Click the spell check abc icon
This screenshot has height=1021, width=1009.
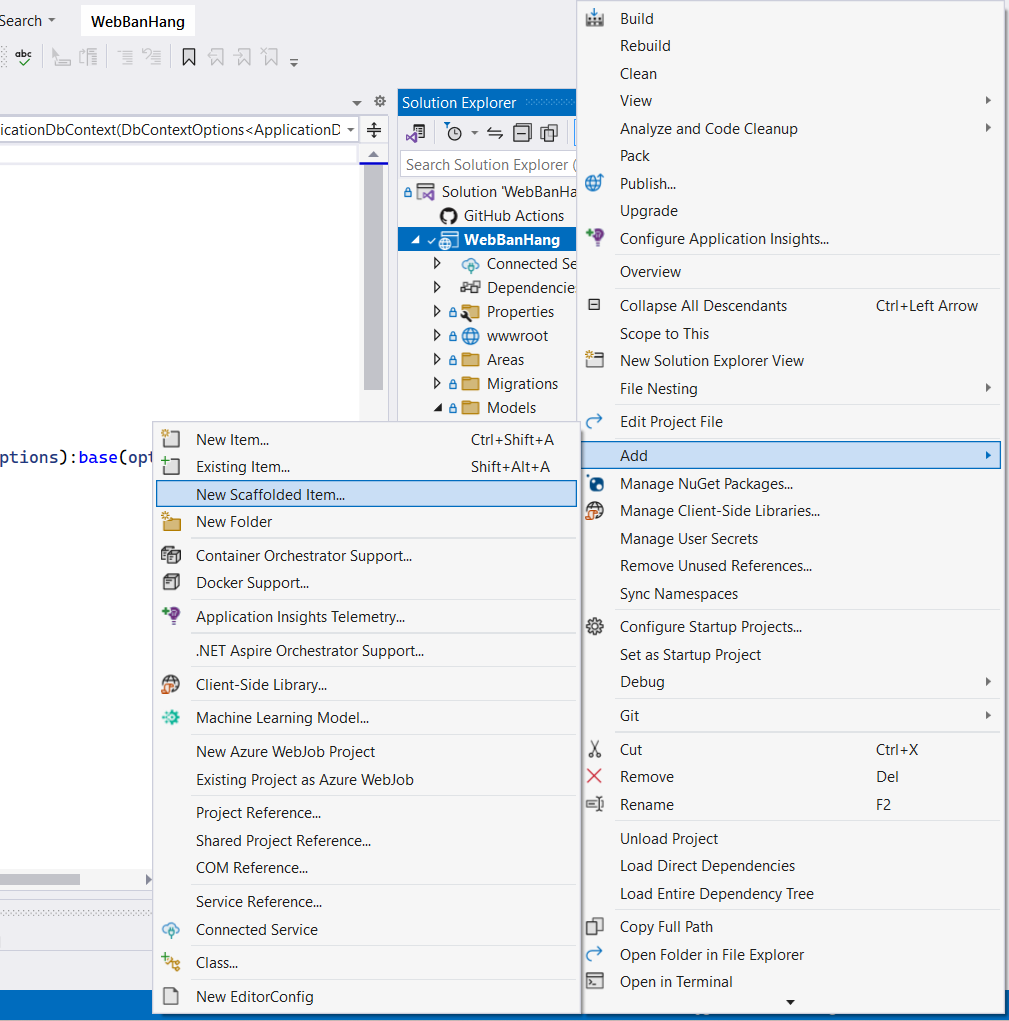(x=23, y=57)
